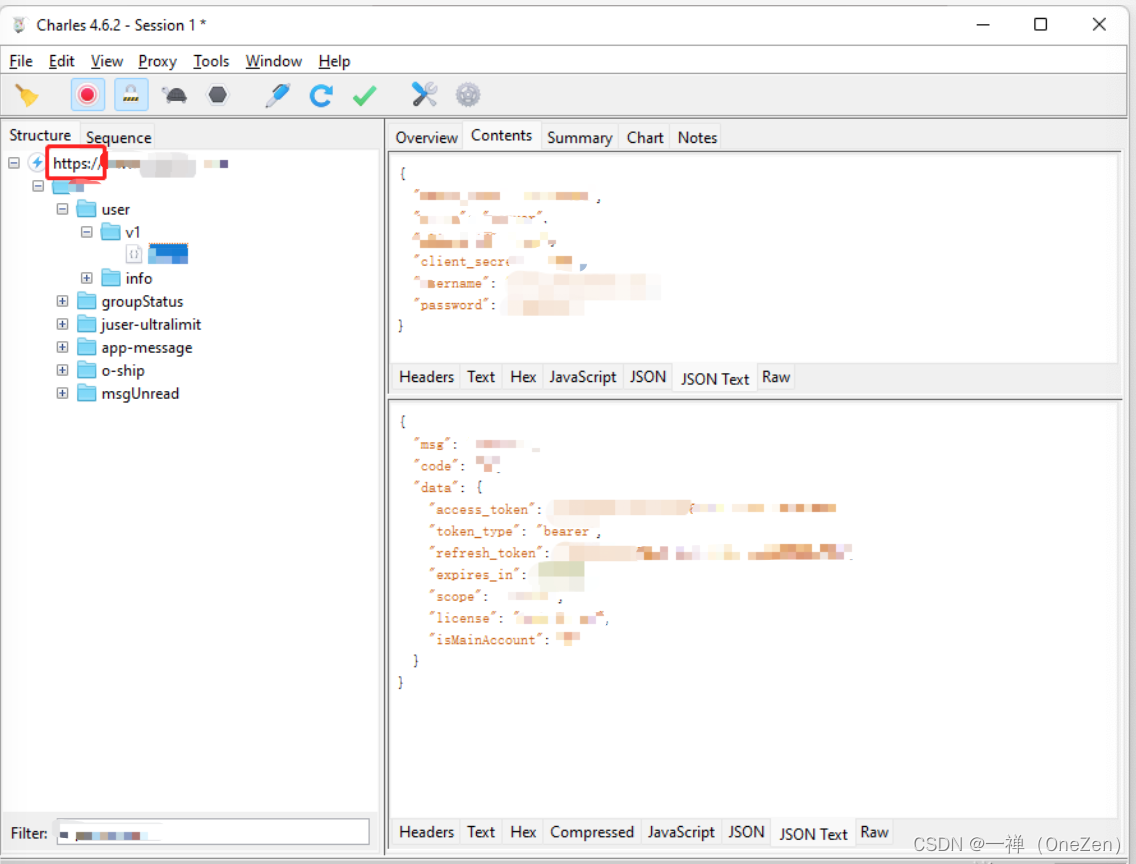Open request Headers tab
Screen dimensions: 1136x864
tap(426, 377)
